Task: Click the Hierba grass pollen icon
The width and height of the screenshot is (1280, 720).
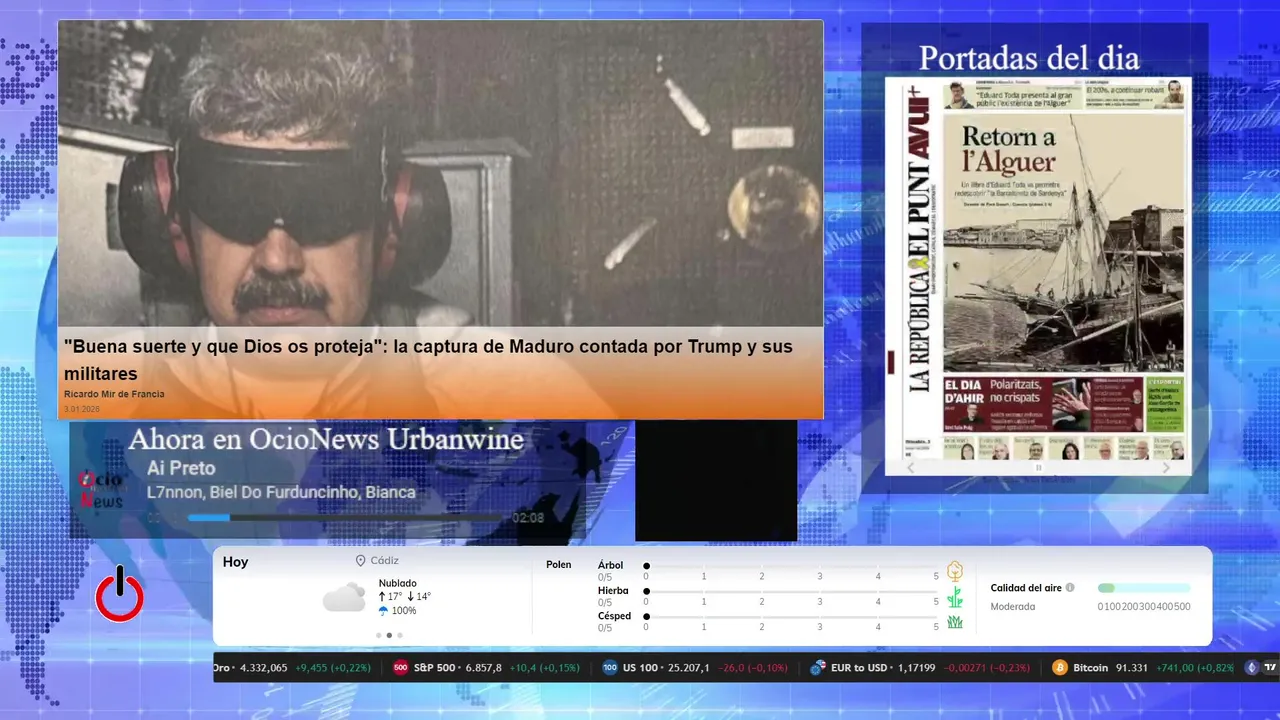Action: pos(955,597)
